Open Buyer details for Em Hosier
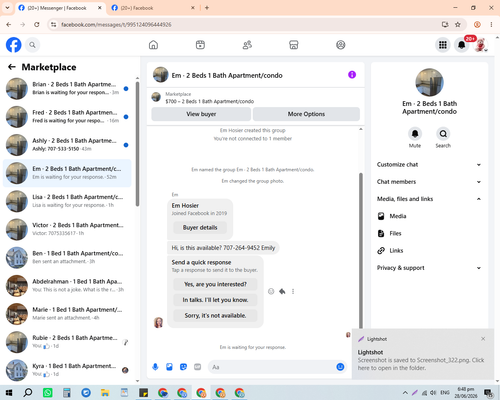The image size is (500, 400). coord(200,228)
